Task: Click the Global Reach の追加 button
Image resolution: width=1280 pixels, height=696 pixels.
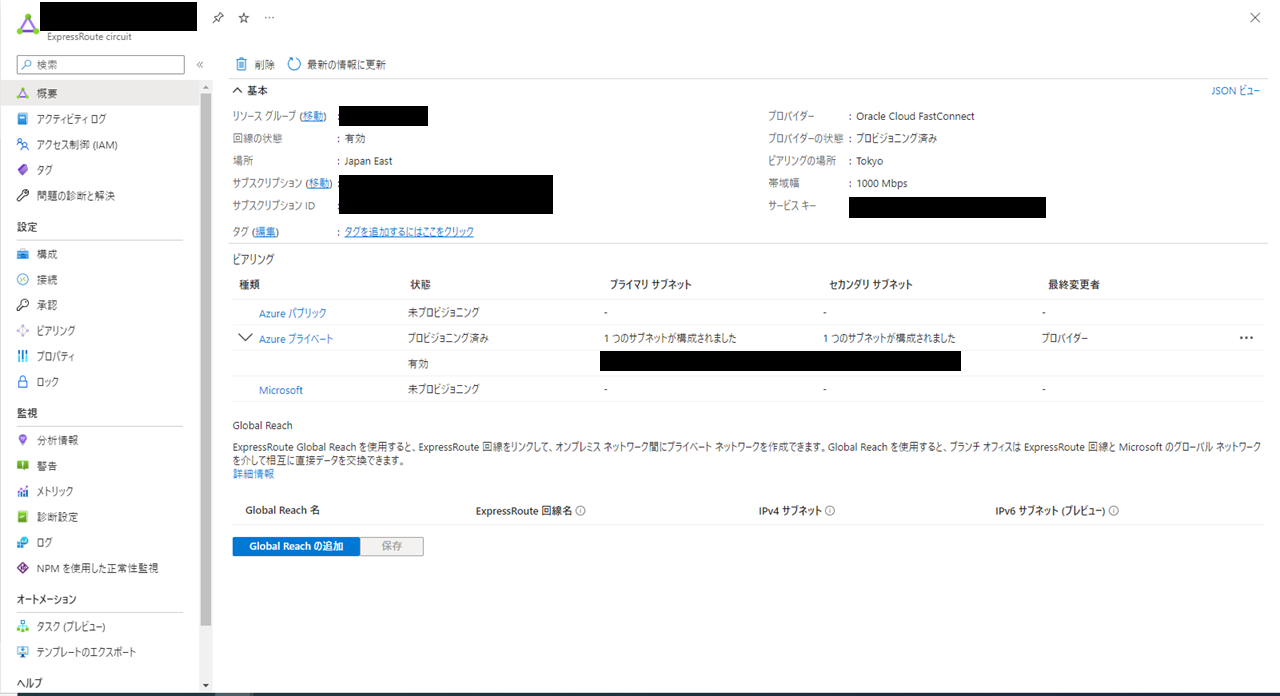Action: click(x=296, y=547)
